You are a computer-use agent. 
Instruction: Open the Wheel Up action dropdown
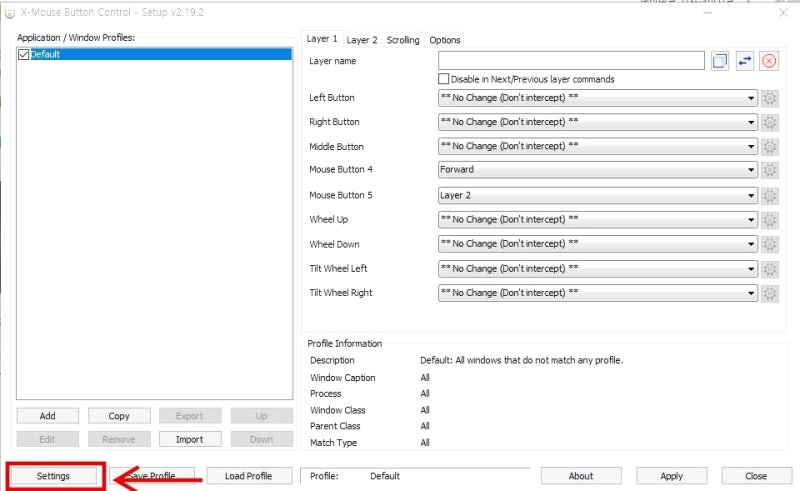(x=597, y=220)
